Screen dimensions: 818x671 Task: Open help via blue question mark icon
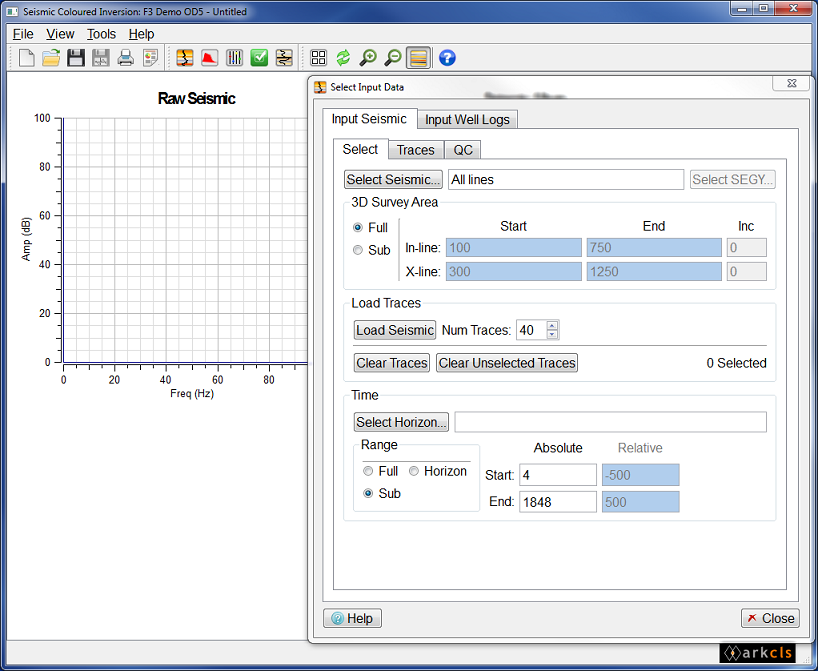click(x=447, y=57)
